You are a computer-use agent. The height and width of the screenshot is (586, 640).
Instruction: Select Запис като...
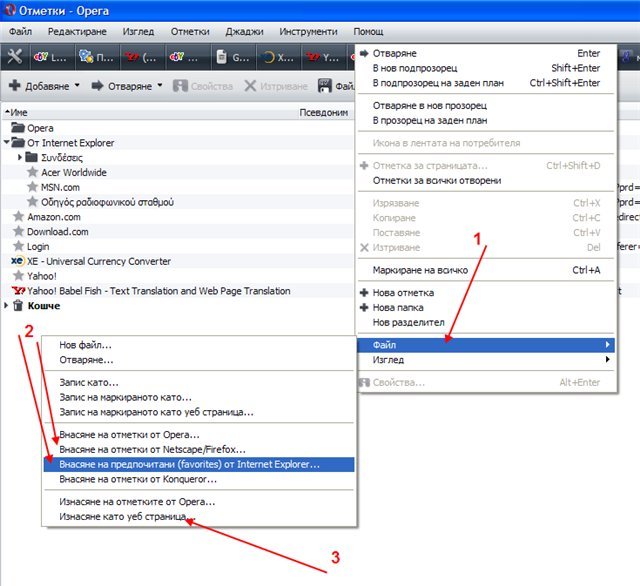point(199,382)
